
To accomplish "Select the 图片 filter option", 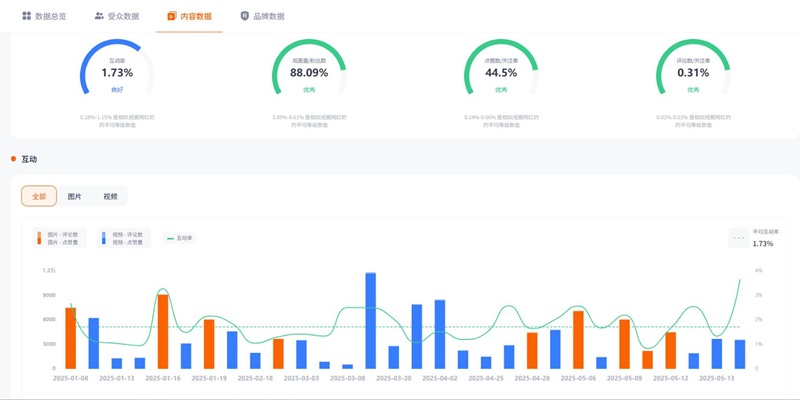I will (75, 196).
